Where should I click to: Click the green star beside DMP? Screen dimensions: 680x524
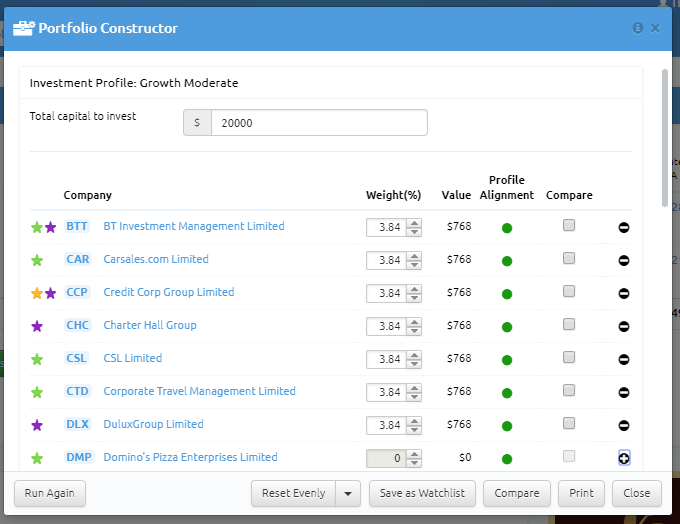37,458
